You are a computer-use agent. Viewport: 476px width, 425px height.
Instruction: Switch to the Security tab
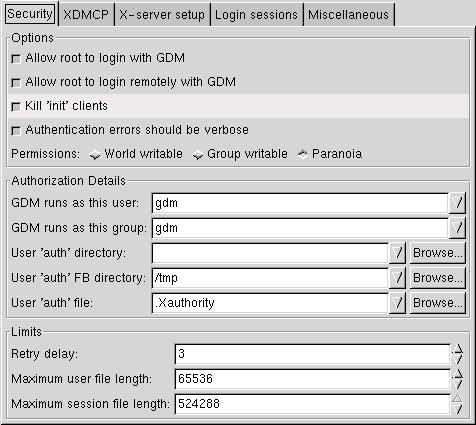[x=30, y=14]
